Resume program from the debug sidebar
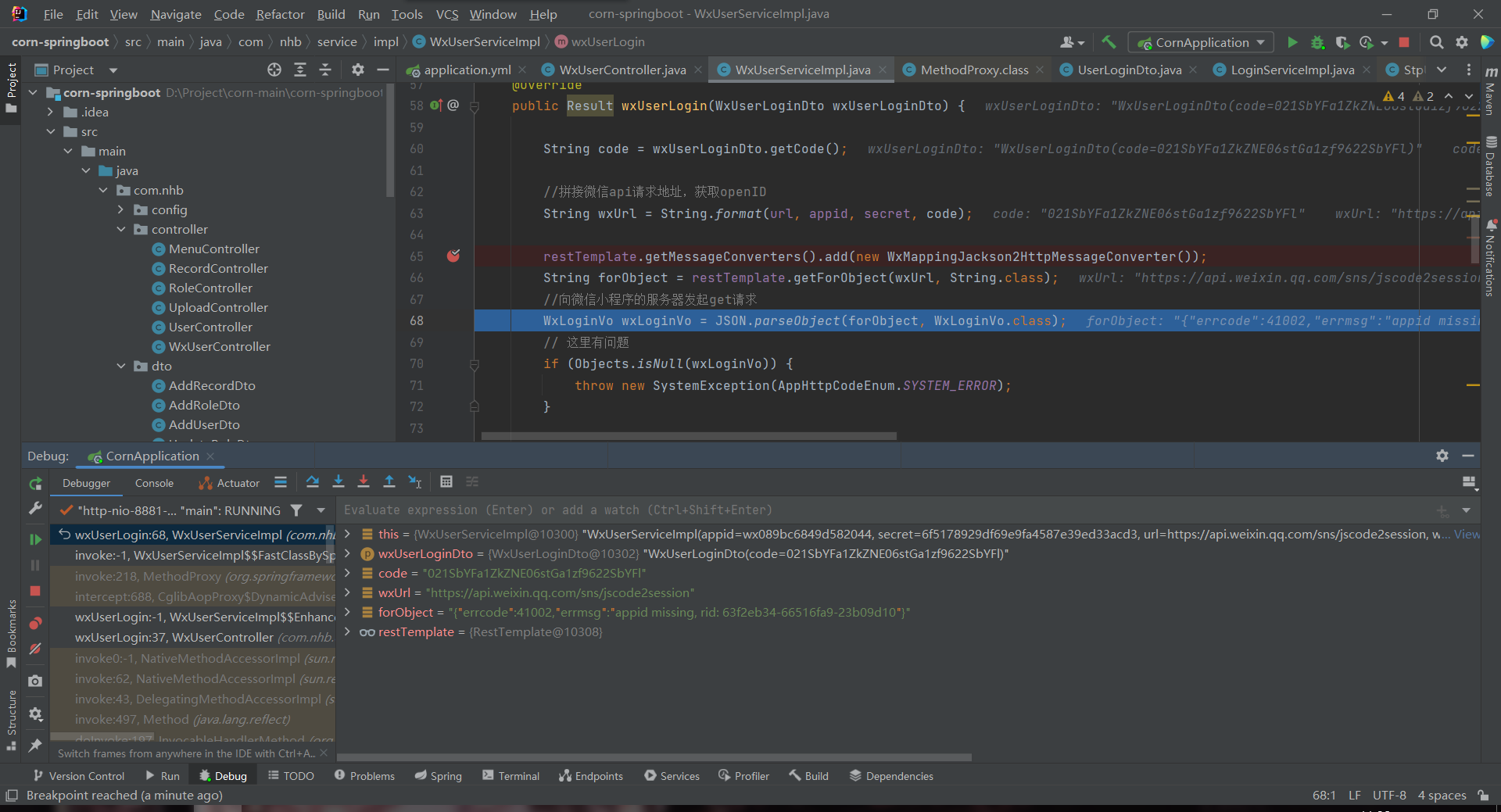The height and width of the screenshot is (812, 1501). (x=35, y=539)
